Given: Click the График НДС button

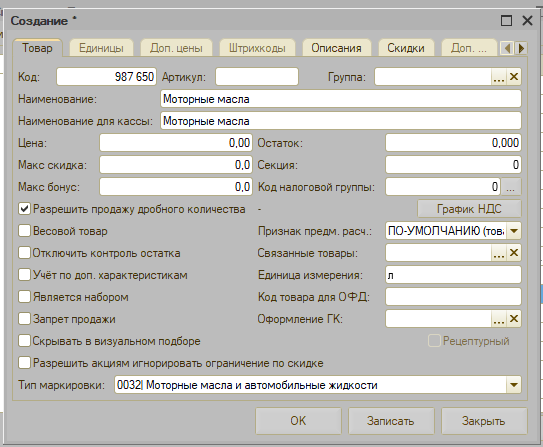Looking at the screenshot, I should 469,209.
